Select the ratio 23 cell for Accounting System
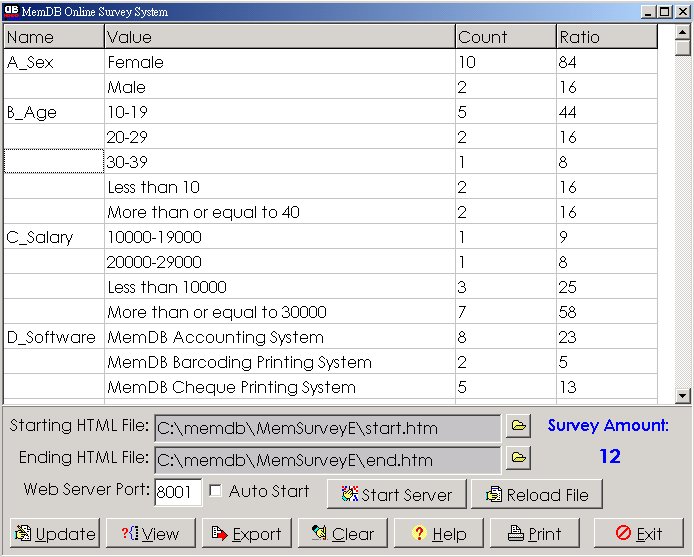694x557 pixels. click(607, 337)
